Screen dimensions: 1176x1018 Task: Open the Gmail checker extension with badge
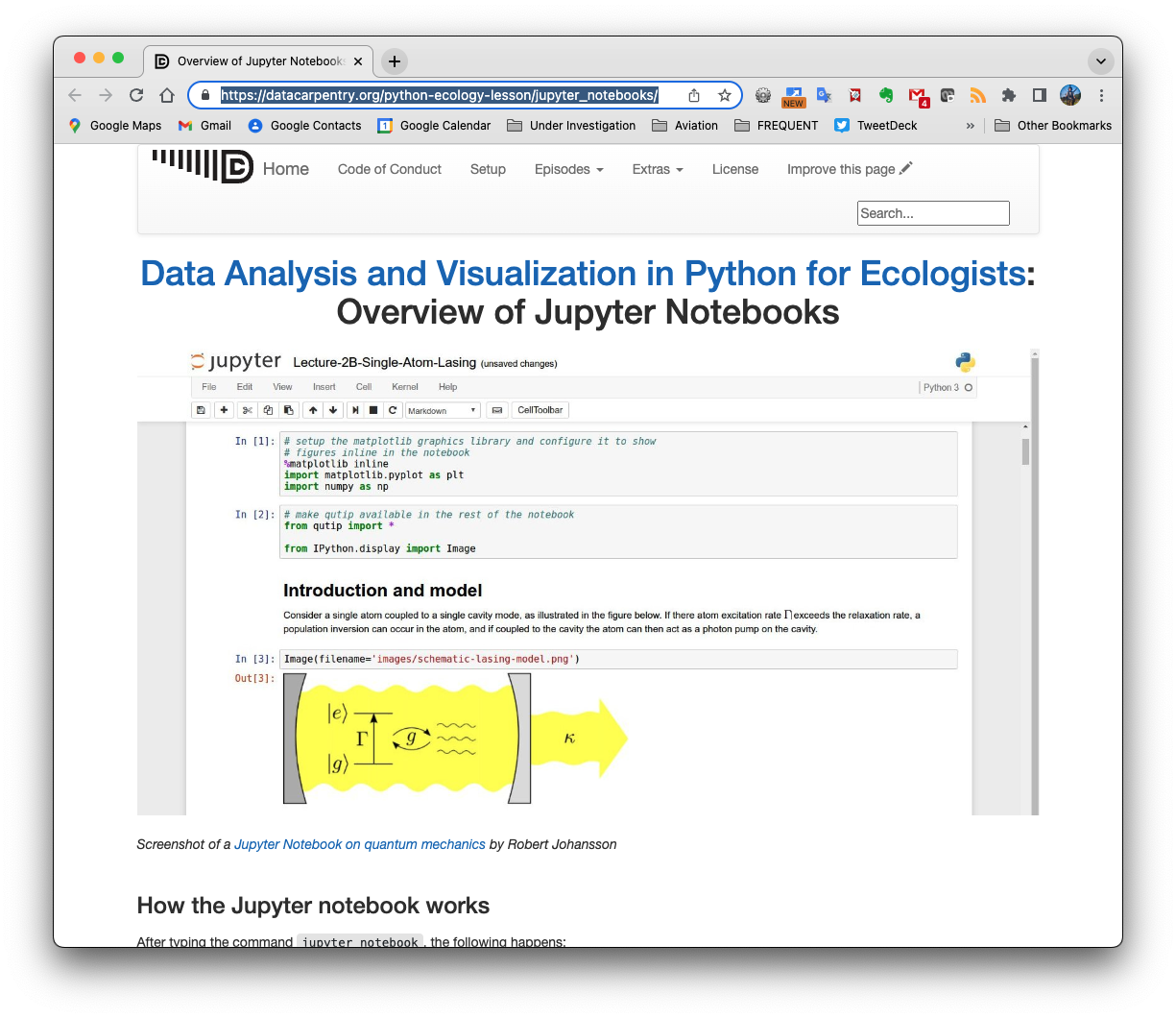pos(917,95)
